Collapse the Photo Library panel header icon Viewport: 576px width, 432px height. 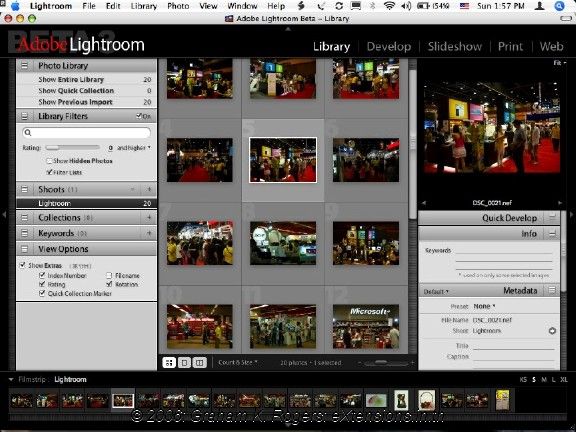pos(25,66)
